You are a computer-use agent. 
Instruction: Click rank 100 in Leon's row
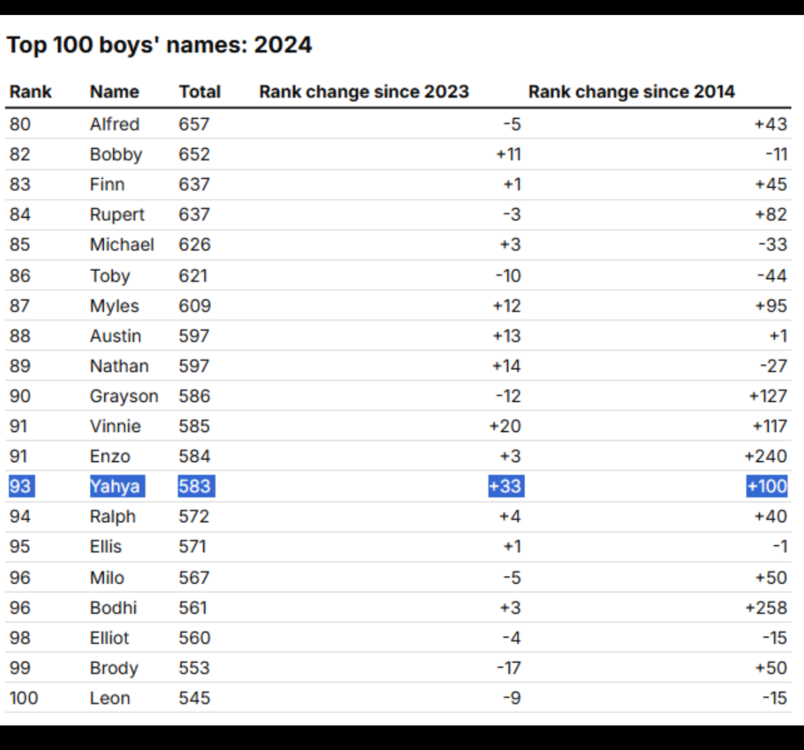(24, 698)
